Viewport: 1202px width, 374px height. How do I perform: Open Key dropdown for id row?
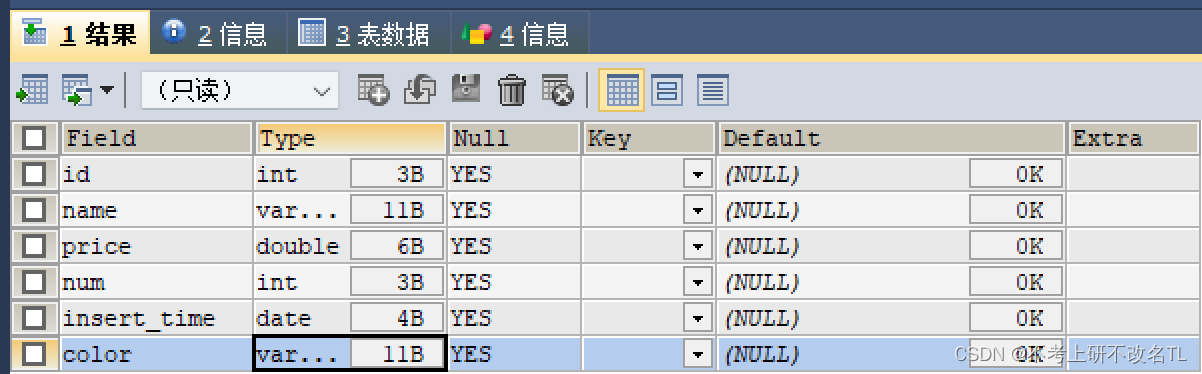698,174
